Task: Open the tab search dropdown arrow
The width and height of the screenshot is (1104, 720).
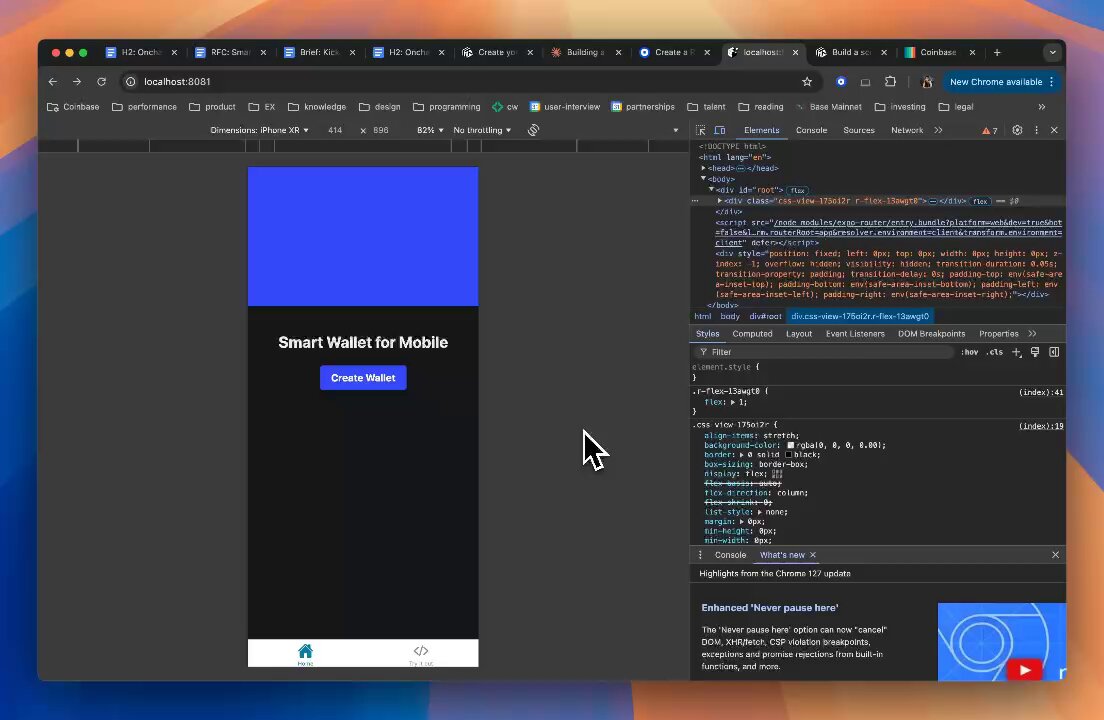Action: [1053, 52]
